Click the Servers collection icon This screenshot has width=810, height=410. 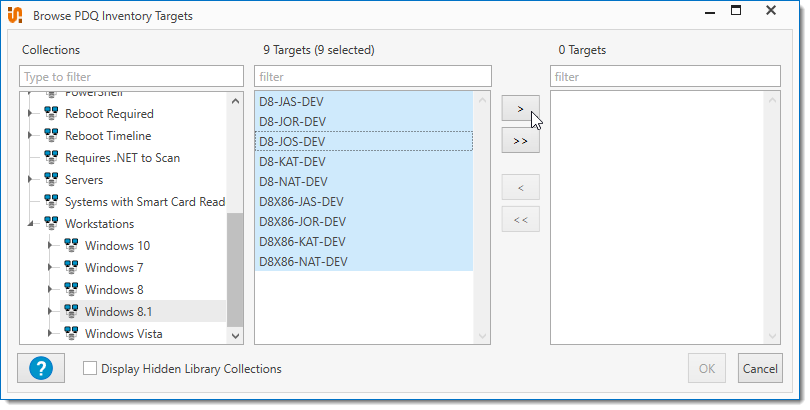coord(51,180)
